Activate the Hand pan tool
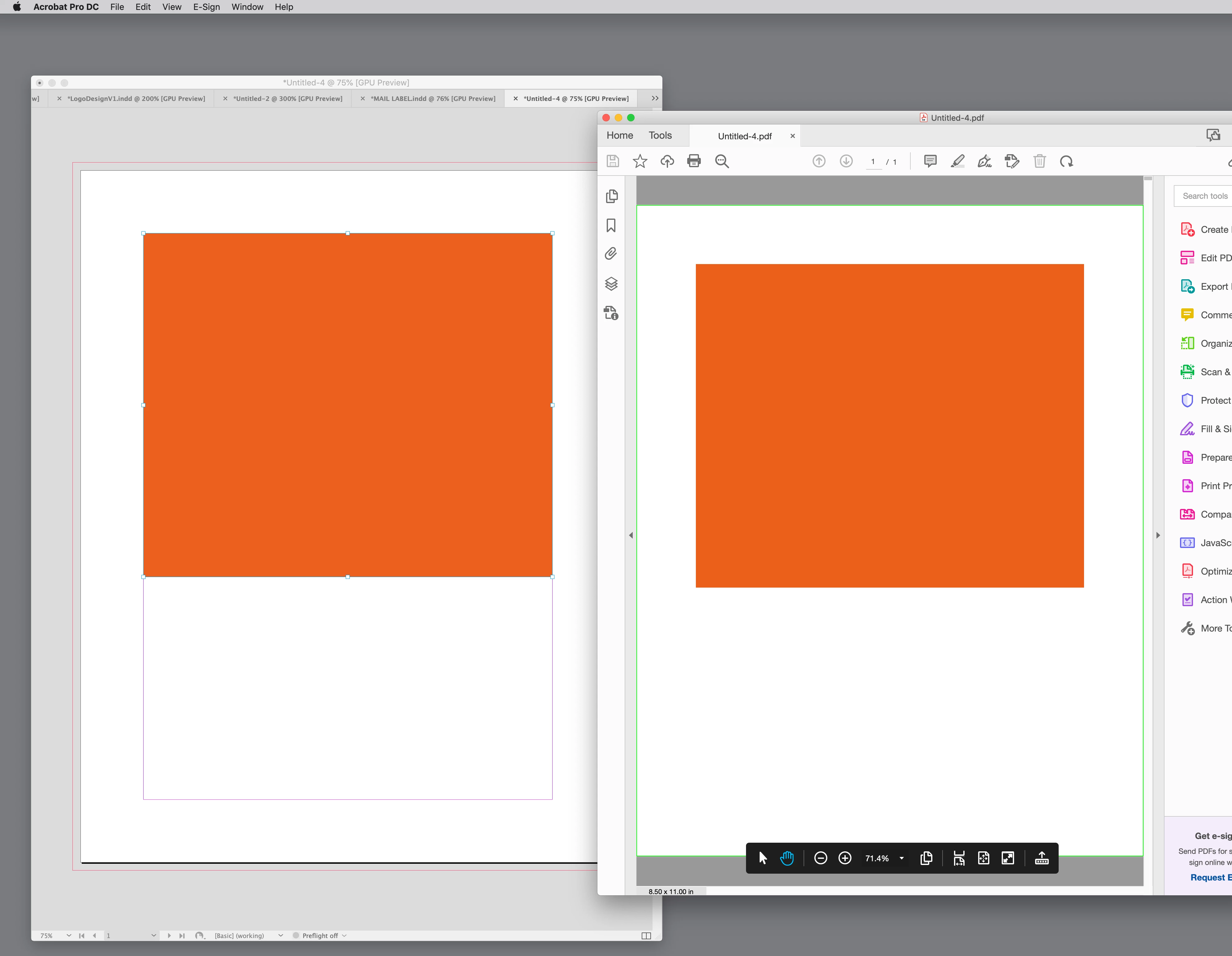1232x956 pixels. (786, 858)
